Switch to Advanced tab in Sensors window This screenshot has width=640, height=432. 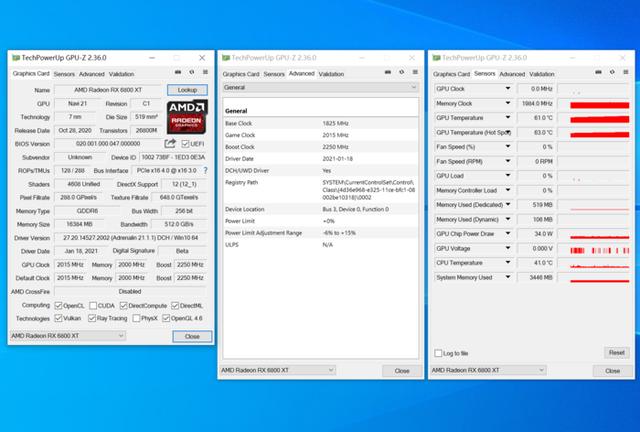click(x=512, y=74)
